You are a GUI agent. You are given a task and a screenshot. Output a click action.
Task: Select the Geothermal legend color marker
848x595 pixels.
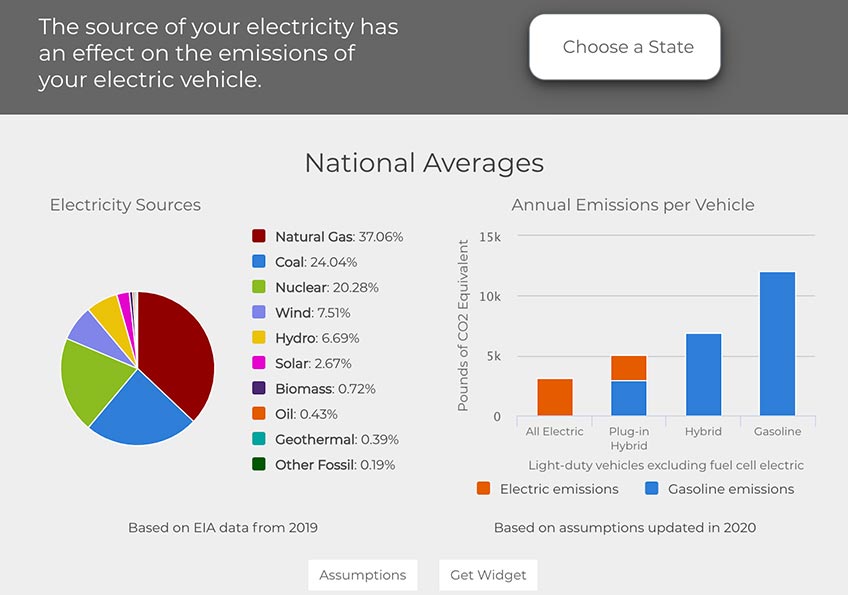(261, 439)
